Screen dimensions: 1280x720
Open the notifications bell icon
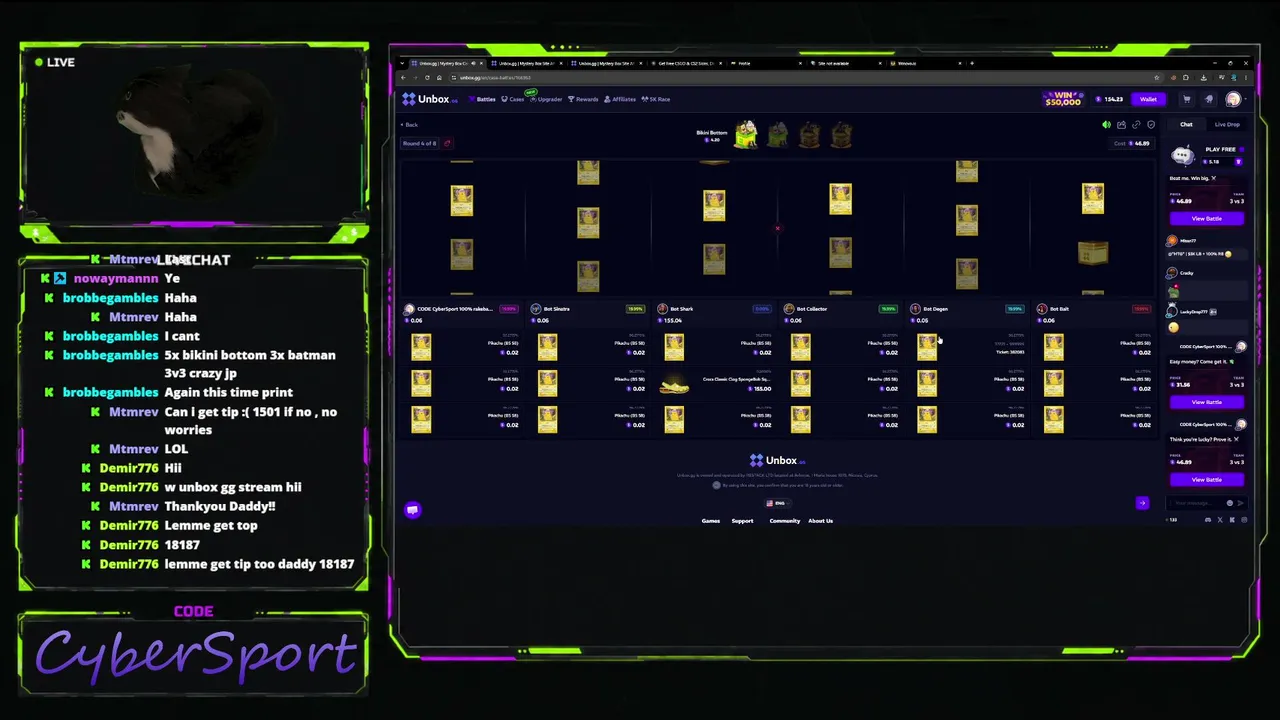[1209, 99]
